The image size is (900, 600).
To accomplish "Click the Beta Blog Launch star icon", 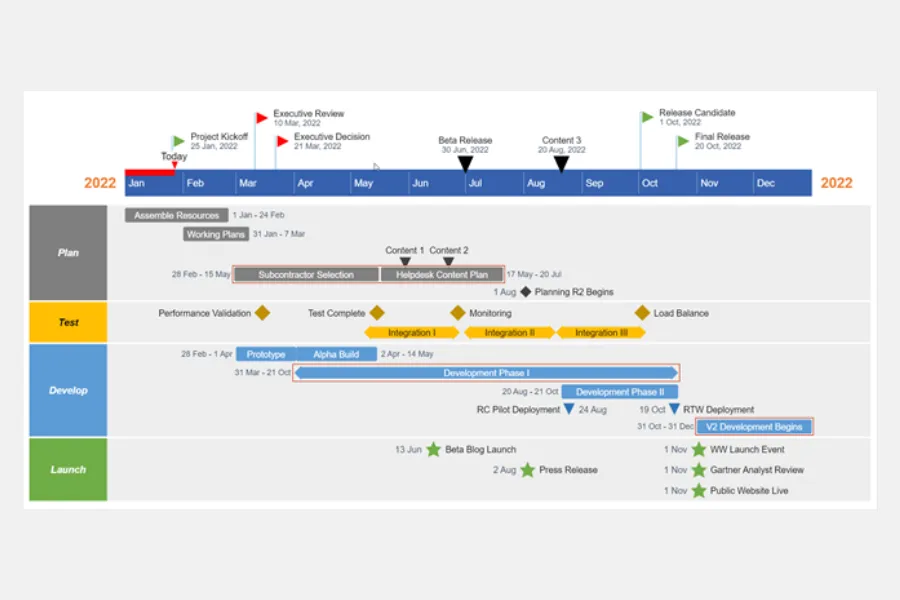I will 432,450.
